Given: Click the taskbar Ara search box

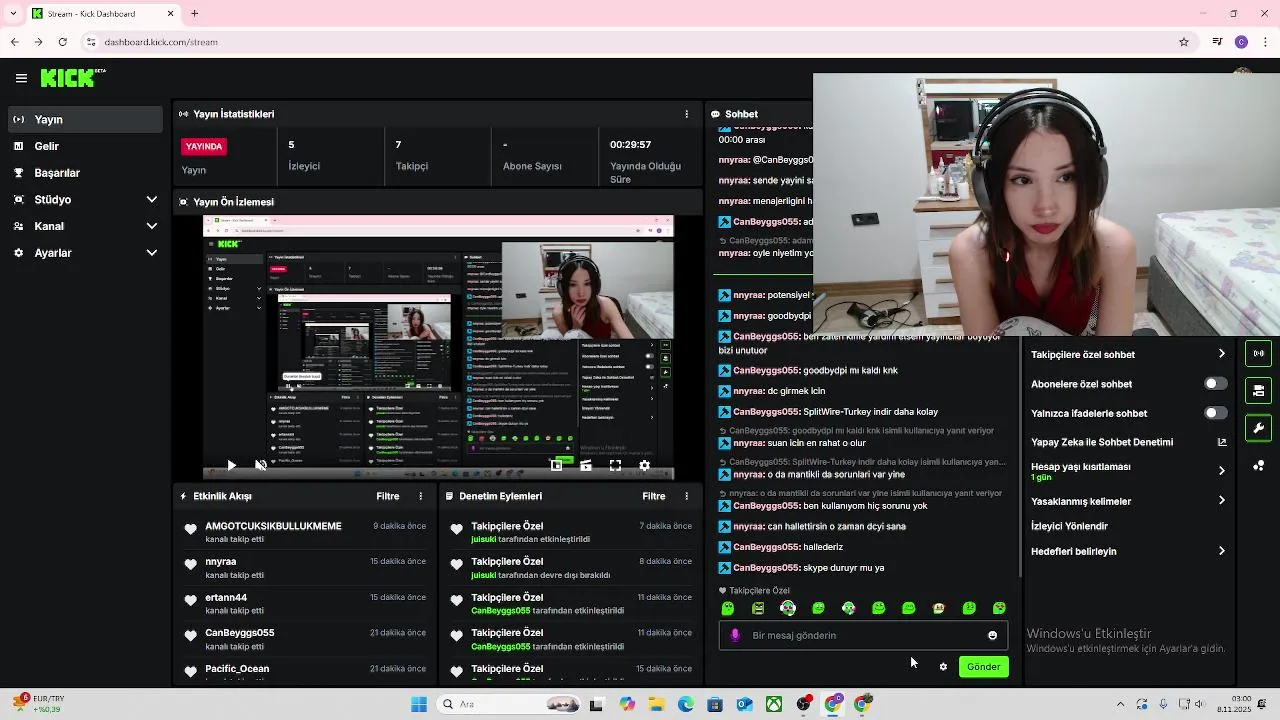Looking at the screenshot, I should 510,704.
